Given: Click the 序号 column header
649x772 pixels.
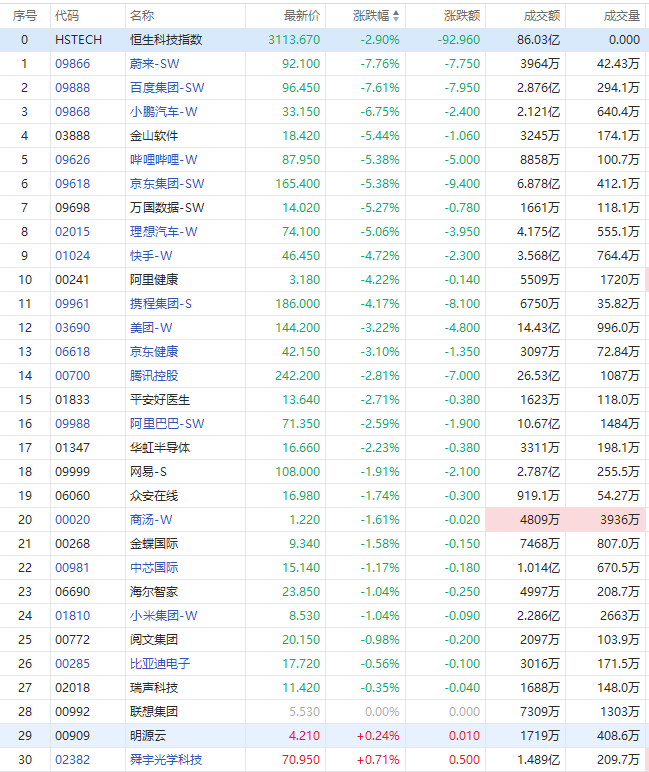Looking at the screenshot, I should point(25,16).
